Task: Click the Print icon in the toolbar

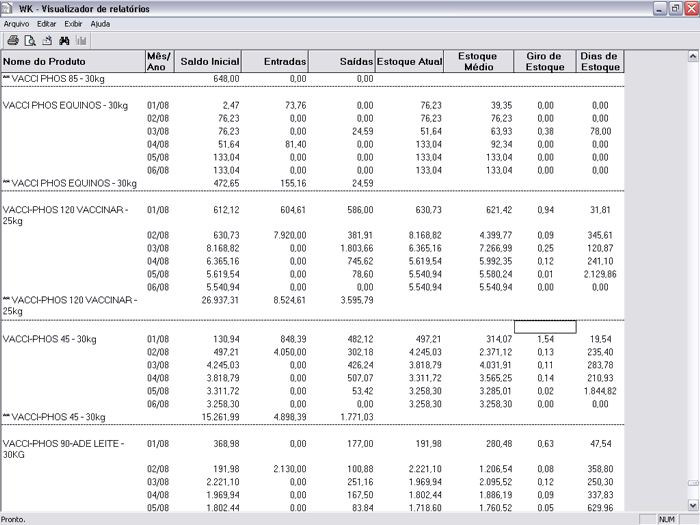Action: point(13,41)
